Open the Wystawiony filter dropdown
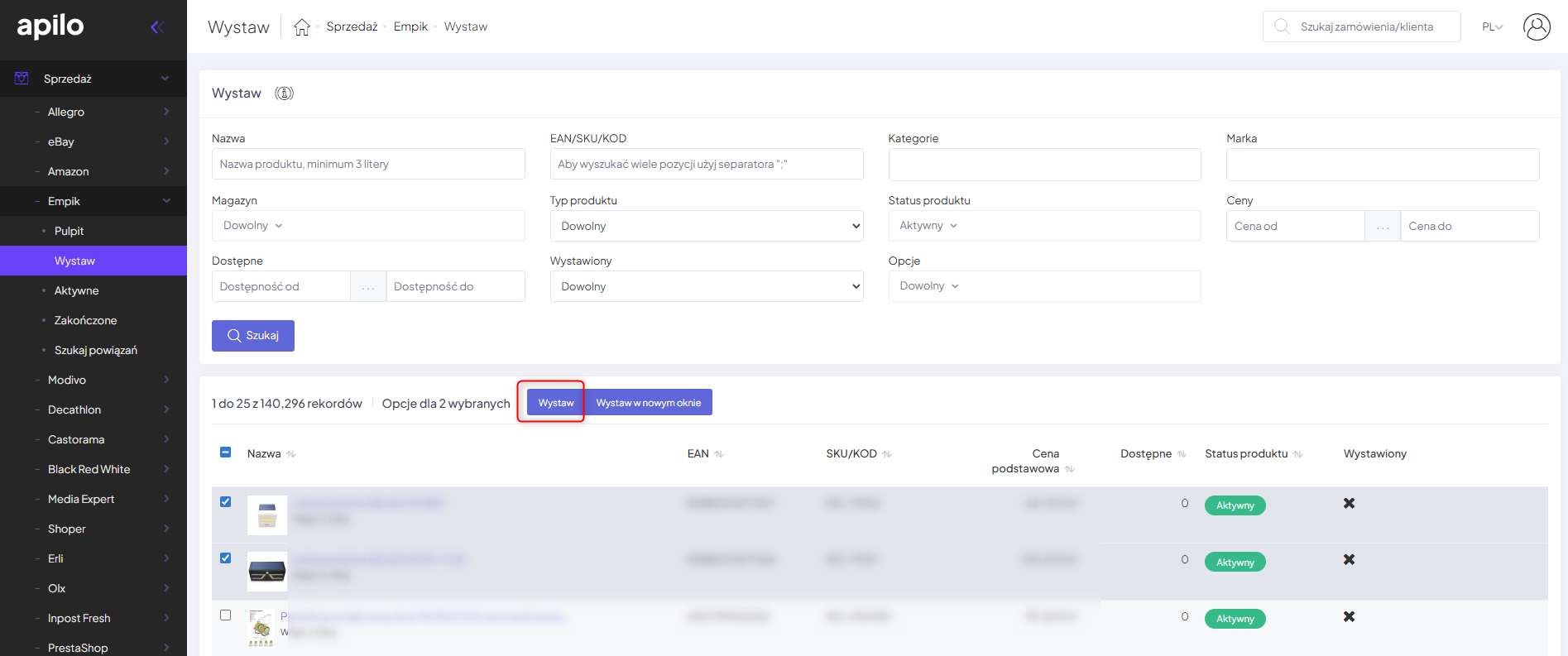The height and width of the screenshot is (656, 1568). point(706,286)
